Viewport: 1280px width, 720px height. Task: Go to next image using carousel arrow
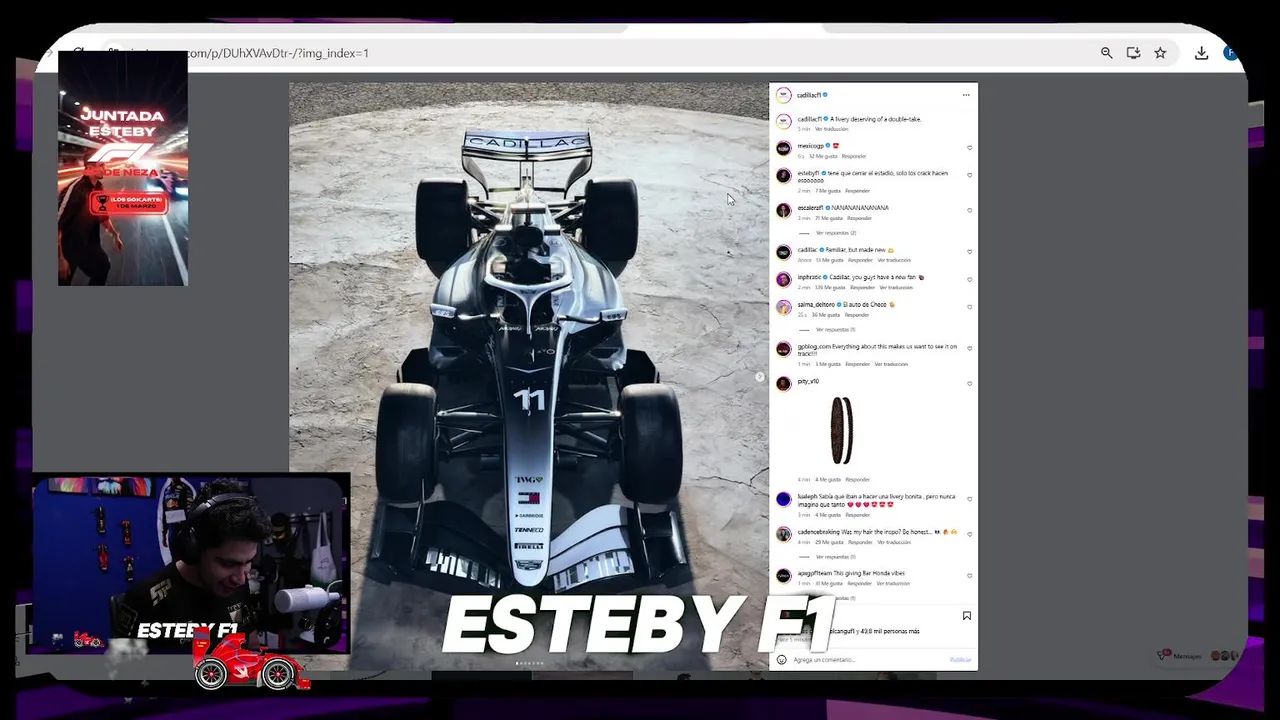[x=759, y=377]
